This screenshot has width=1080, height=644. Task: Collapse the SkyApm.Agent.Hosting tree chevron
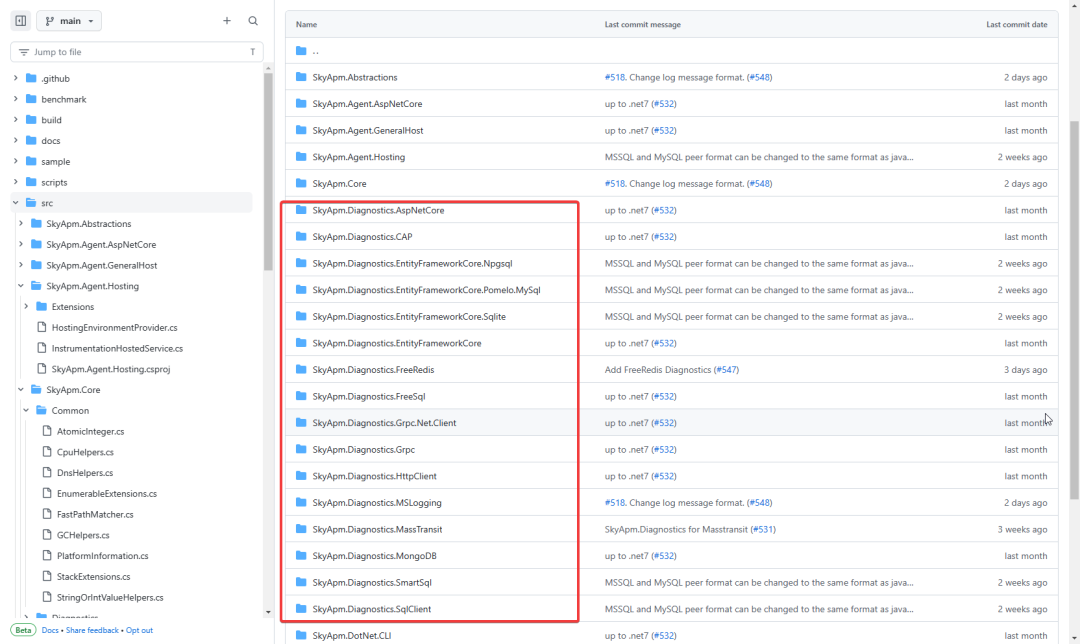click(x=21, y=286)
